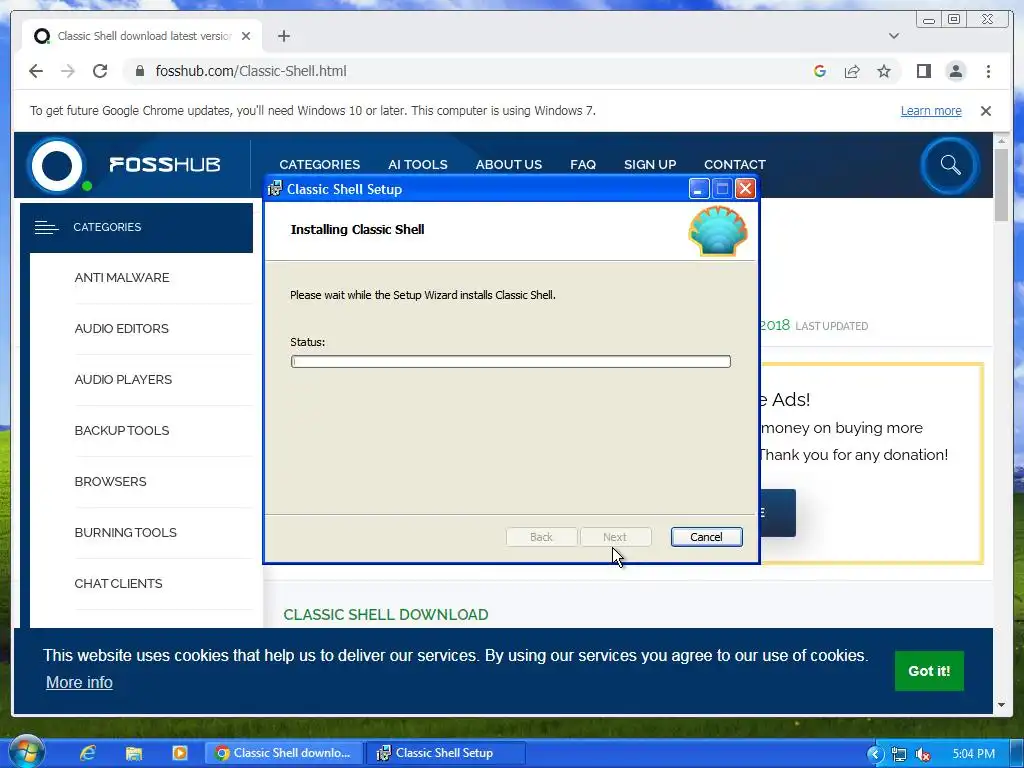Show hidden system tray icons

(875, 754)
